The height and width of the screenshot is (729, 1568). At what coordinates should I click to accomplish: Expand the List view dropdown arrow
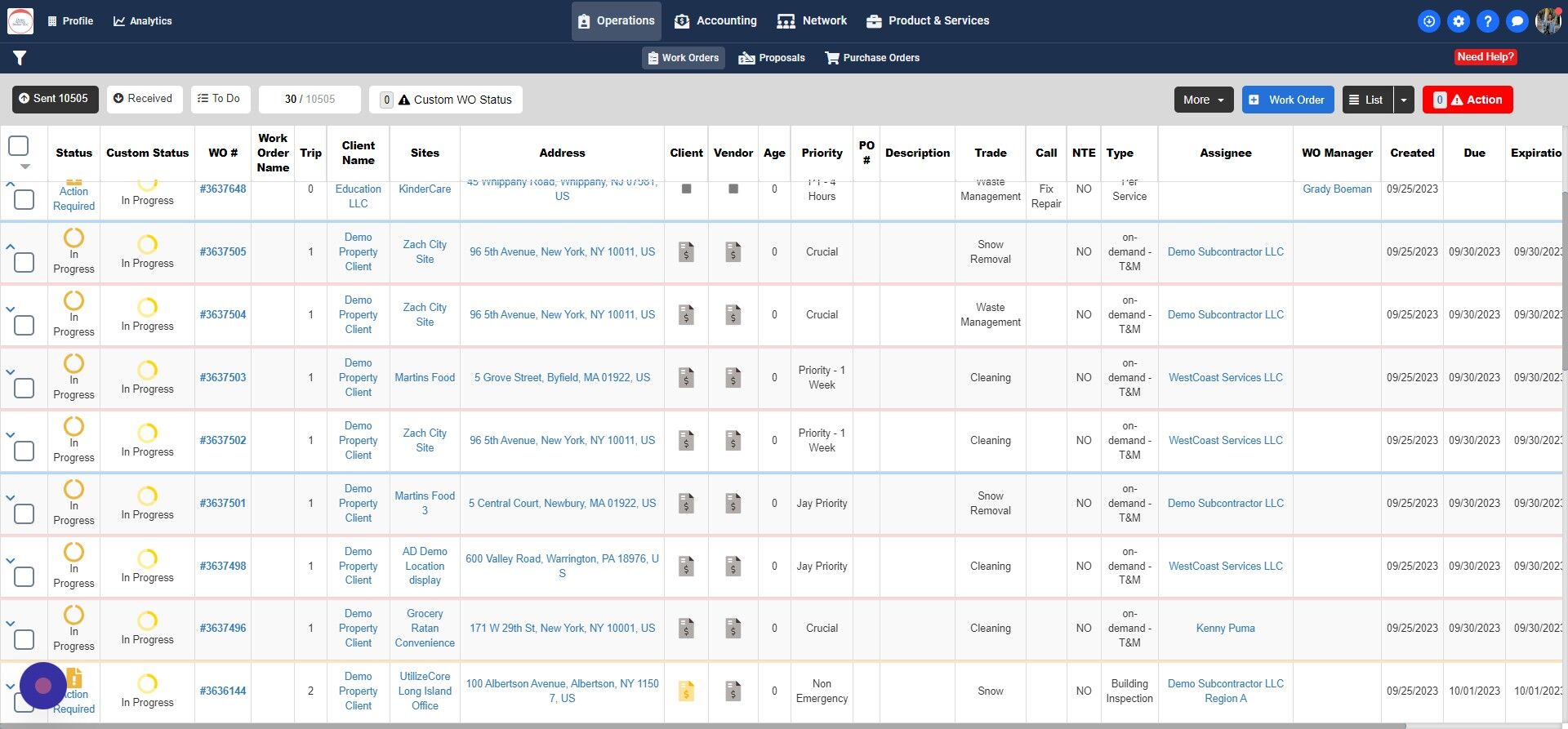tap(1403, 100)
